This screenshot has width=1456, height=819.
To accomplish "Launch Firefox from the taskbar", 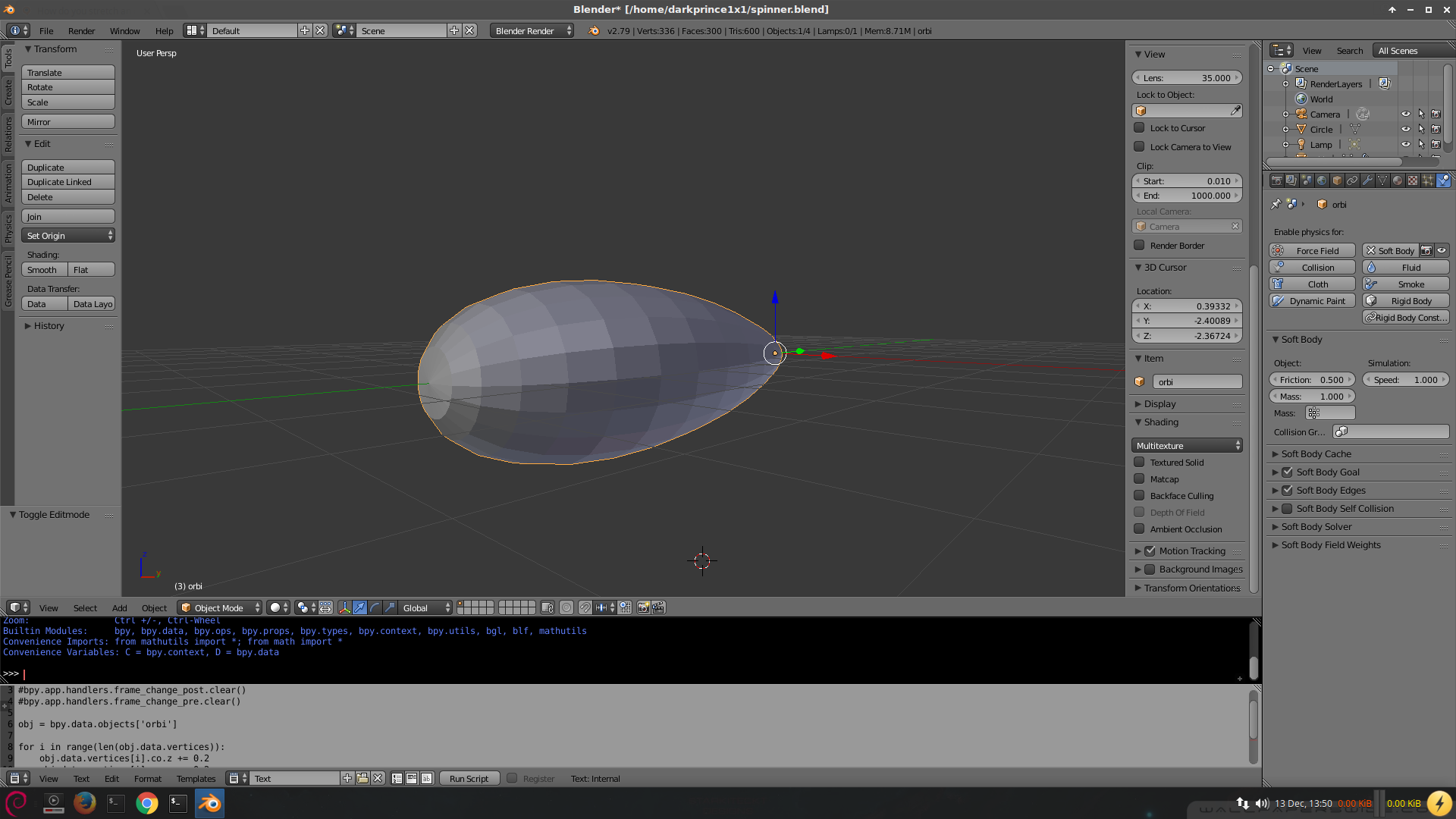I will pos(84,802).
